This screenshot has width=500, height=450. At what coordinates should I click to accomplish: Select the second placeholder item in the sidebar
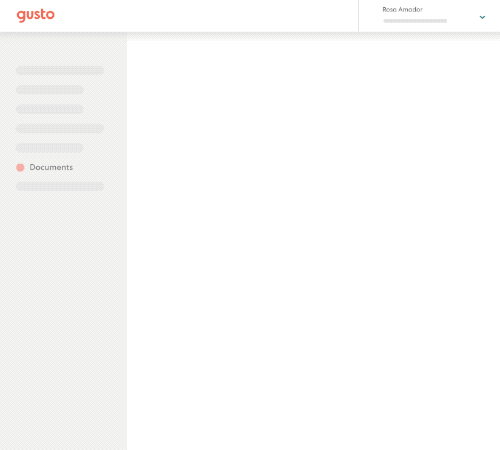coord(50,90)
